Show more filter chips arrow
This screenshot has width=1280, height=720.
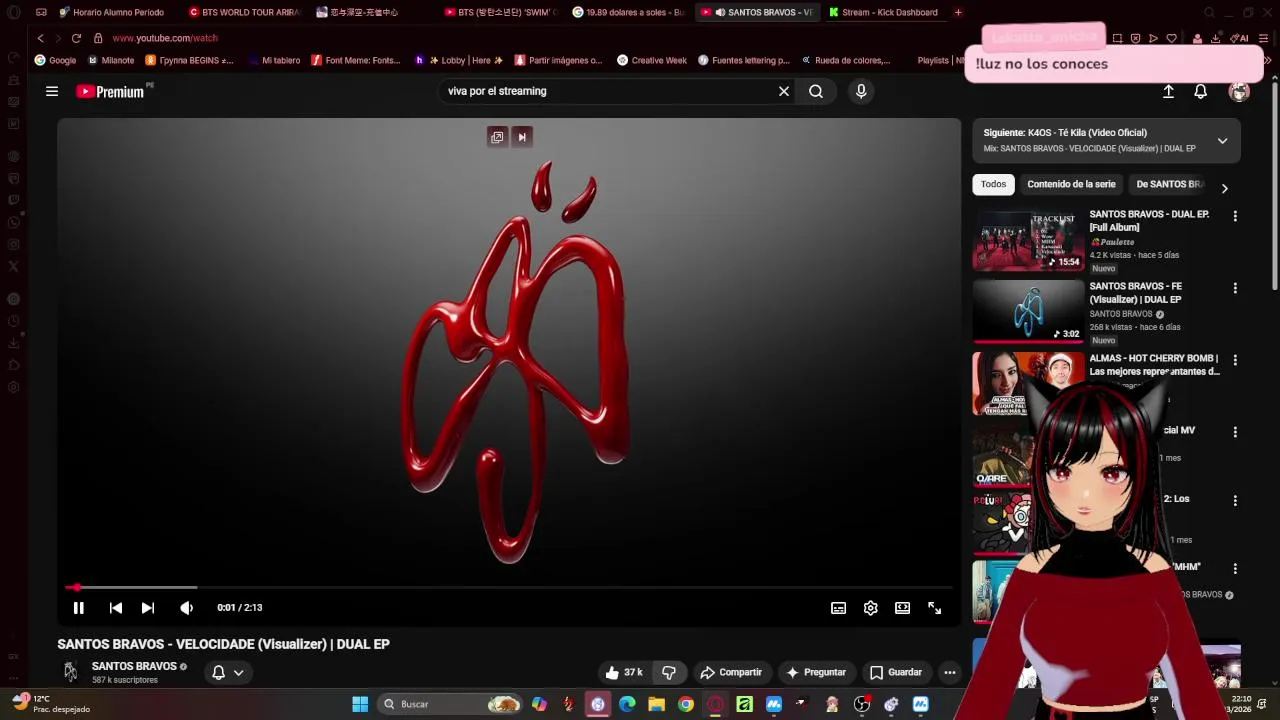point(1224,188)
